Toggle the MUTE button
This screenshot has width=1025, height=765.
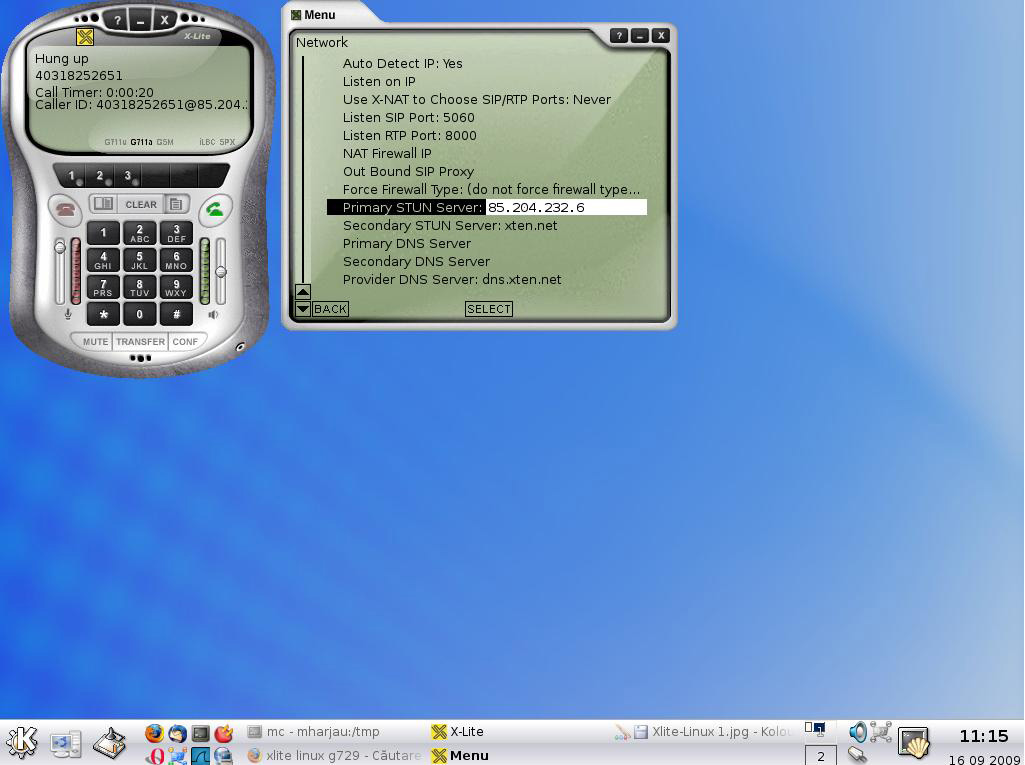[95, 342]
